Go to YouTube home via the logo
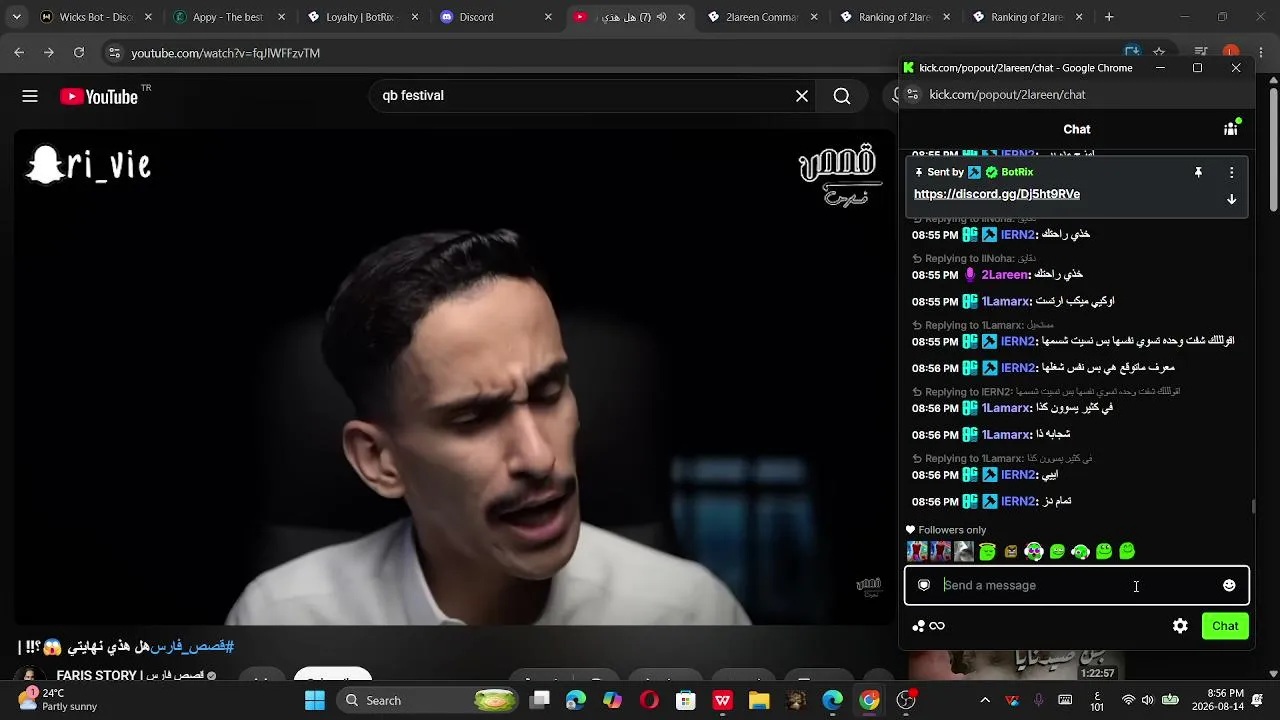This screenshot has width=1280, height=720. point(99,96)
